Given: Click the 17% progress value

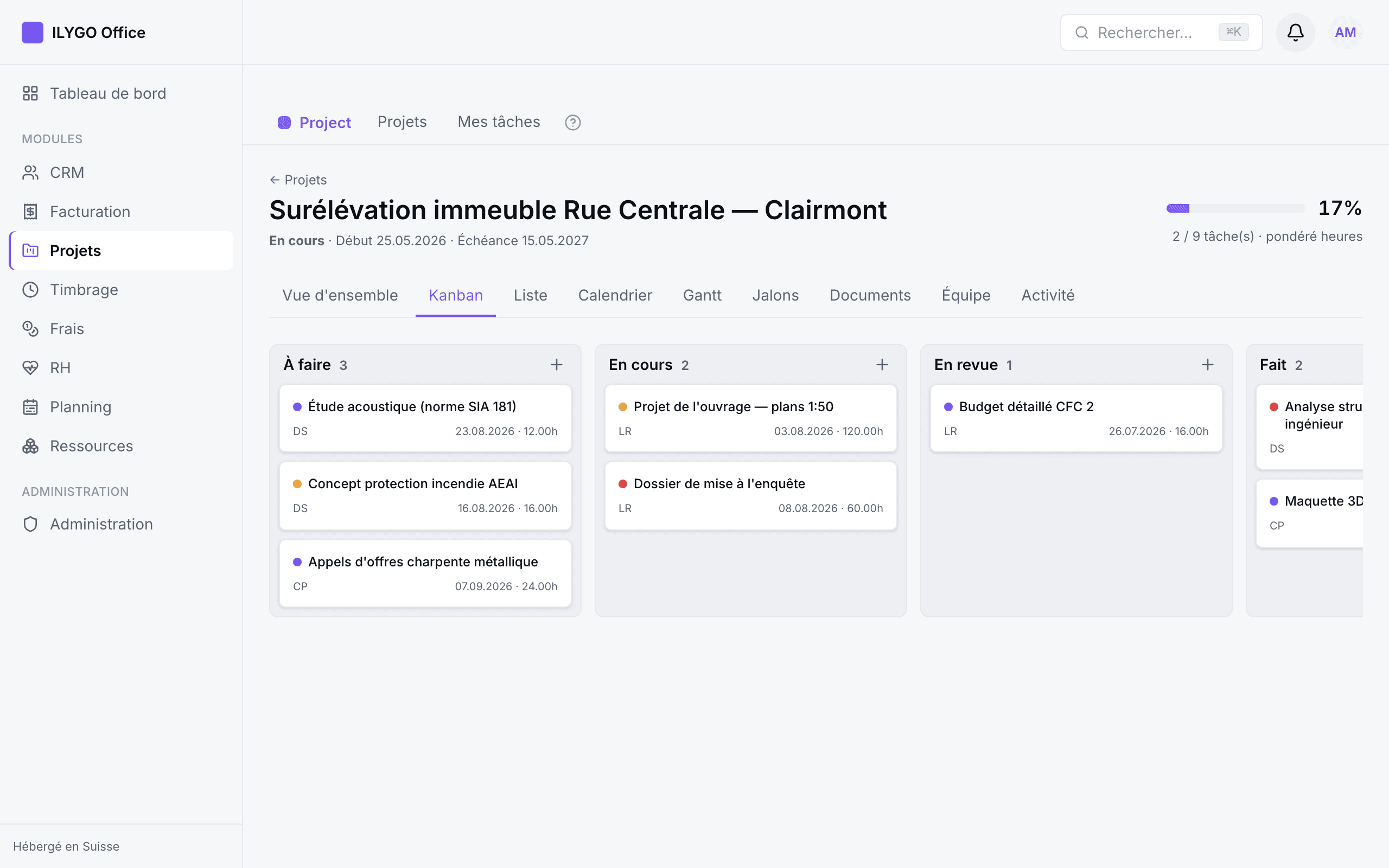Looking at the screenshot, I should pos(1340,208).
